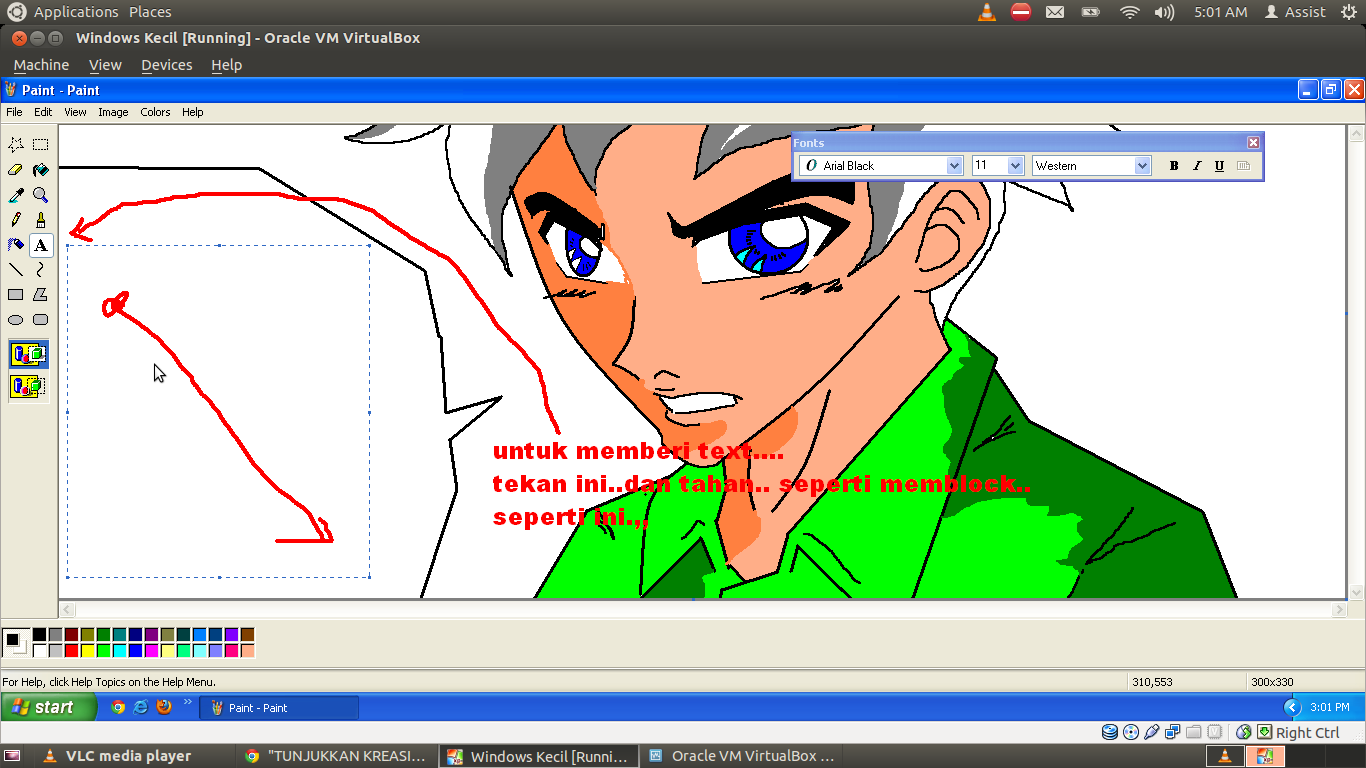Click the Ubuntu volume indicator
This screenshot has width=1366, height=768.
pos(1164,12)
